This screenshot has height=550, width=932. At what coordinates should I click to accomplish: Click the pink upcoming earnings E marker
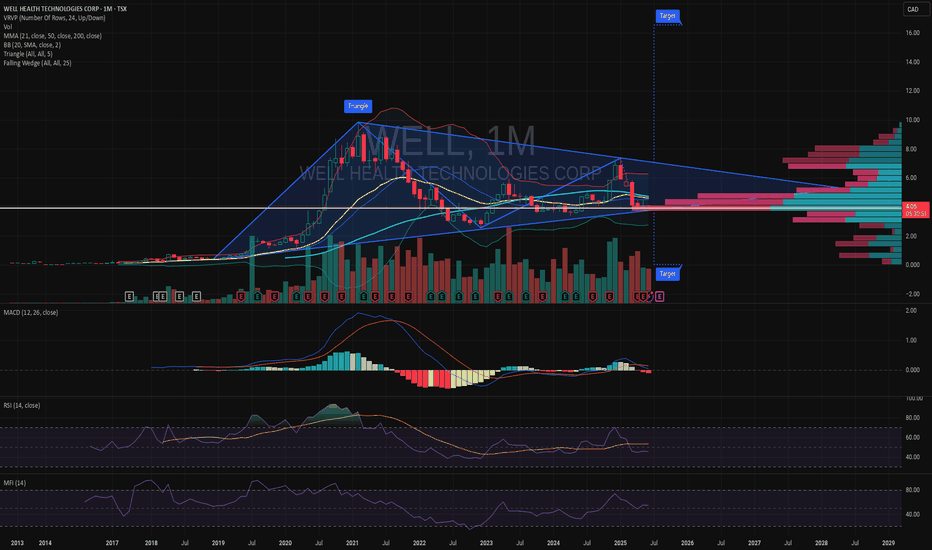[x=660, y=296]
